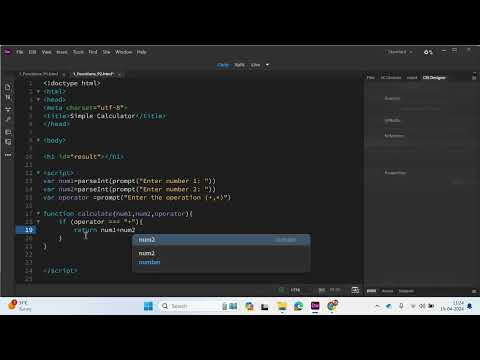Switch to the CSS Designer panel tab

[434, 78]
